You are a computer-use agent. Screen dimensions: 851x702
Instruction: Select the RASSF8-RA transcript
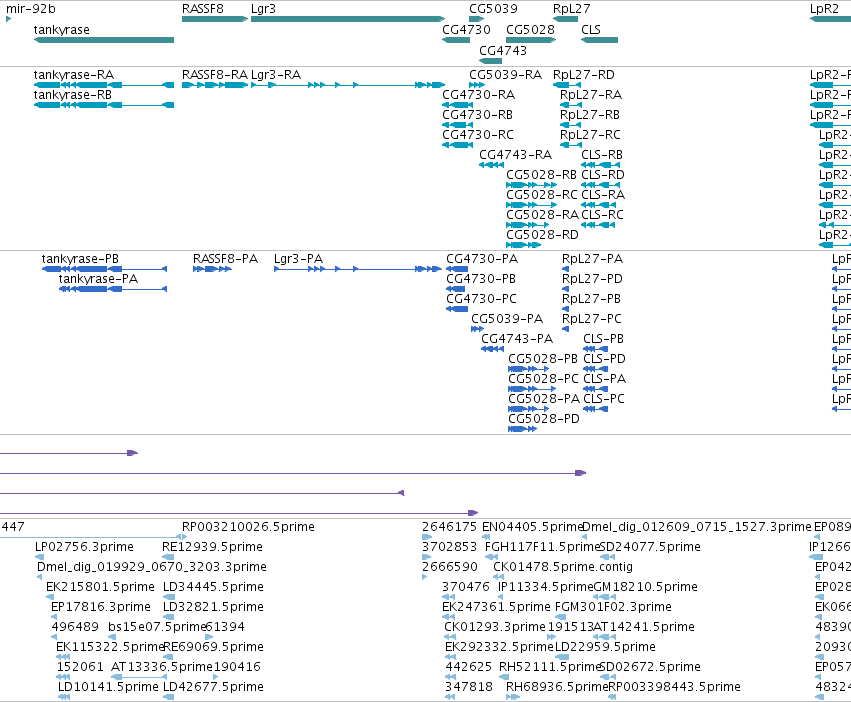coord(215,85)
